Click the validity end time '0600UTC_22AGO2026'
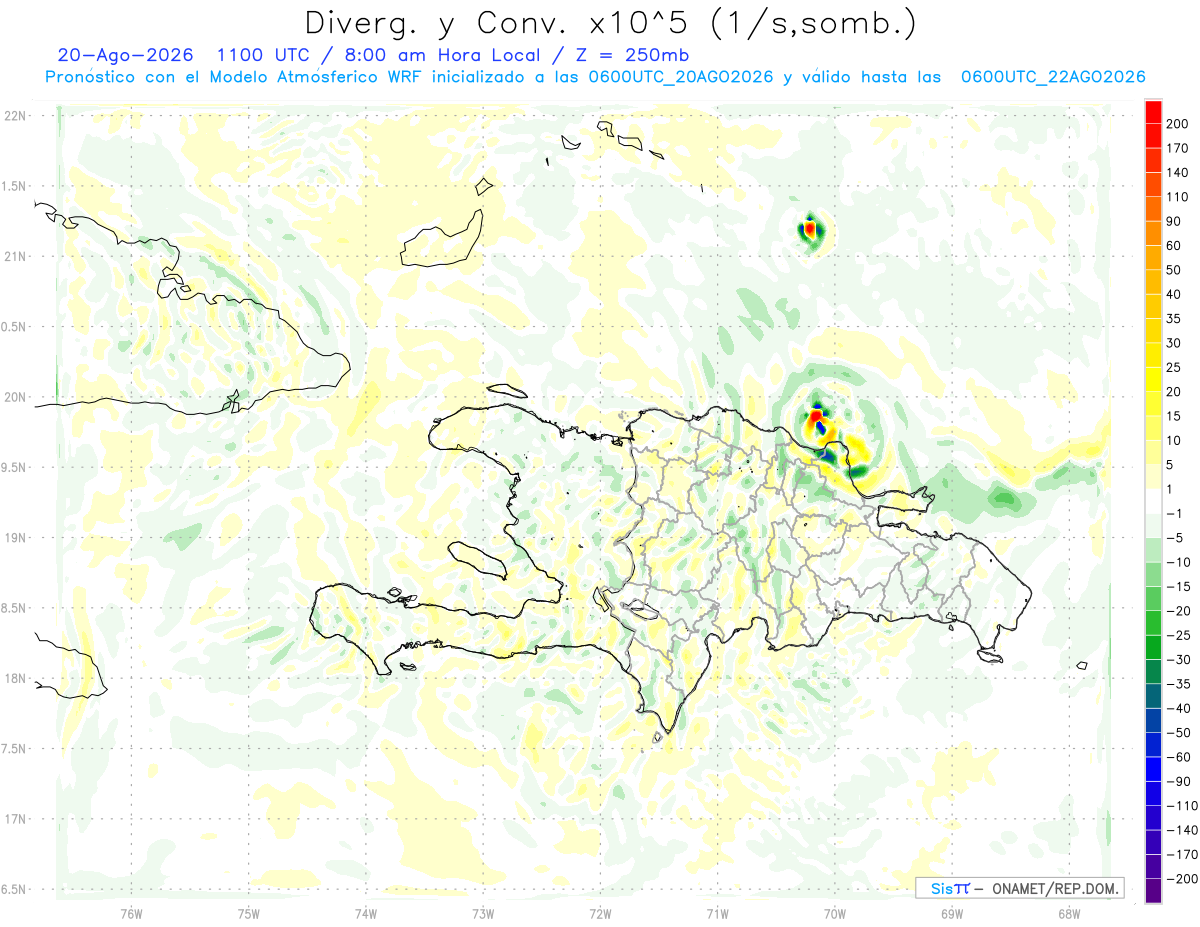 pos(1053,77)
